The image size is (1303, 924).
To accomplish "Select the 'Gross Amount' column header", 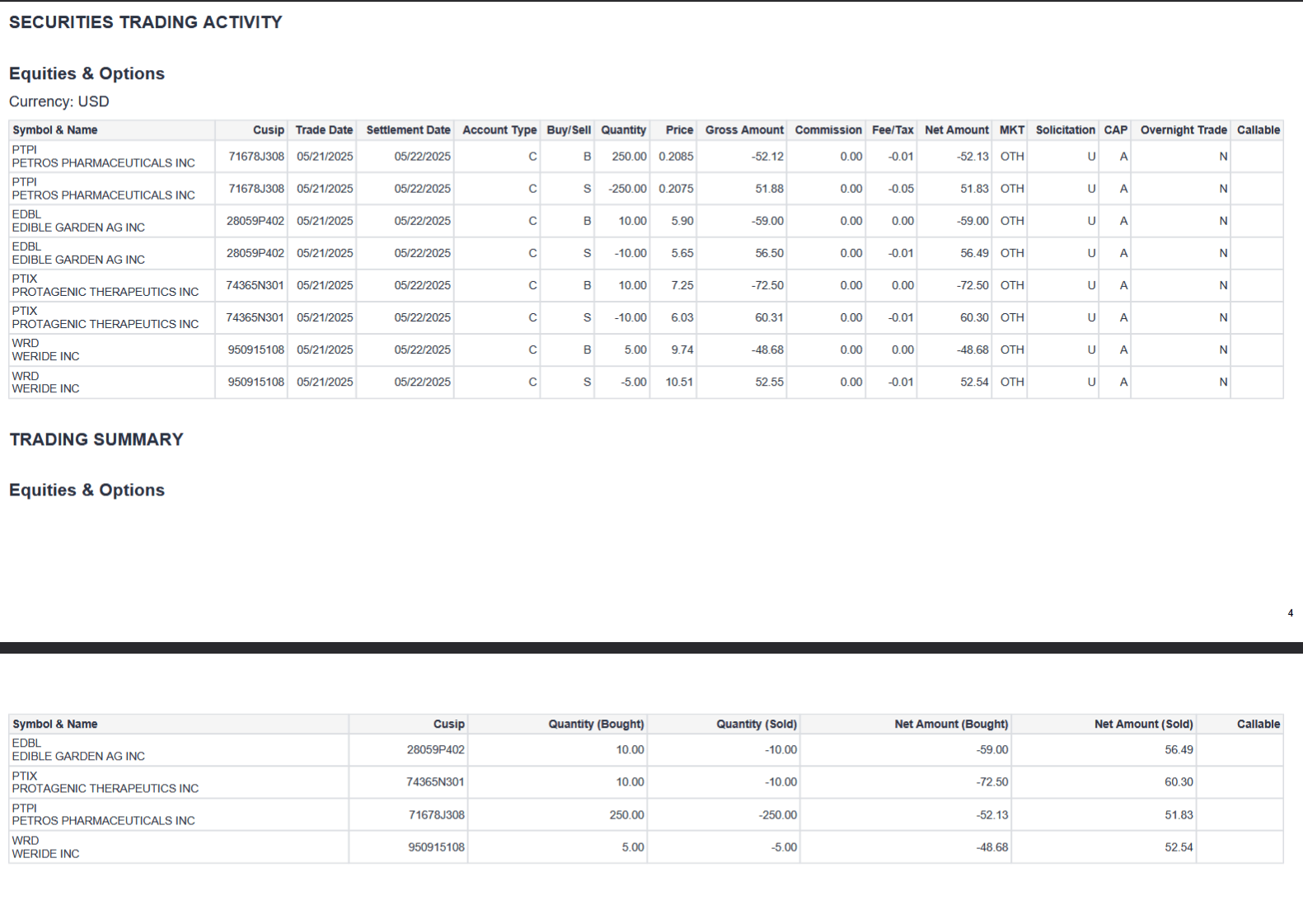I will 745,130.
